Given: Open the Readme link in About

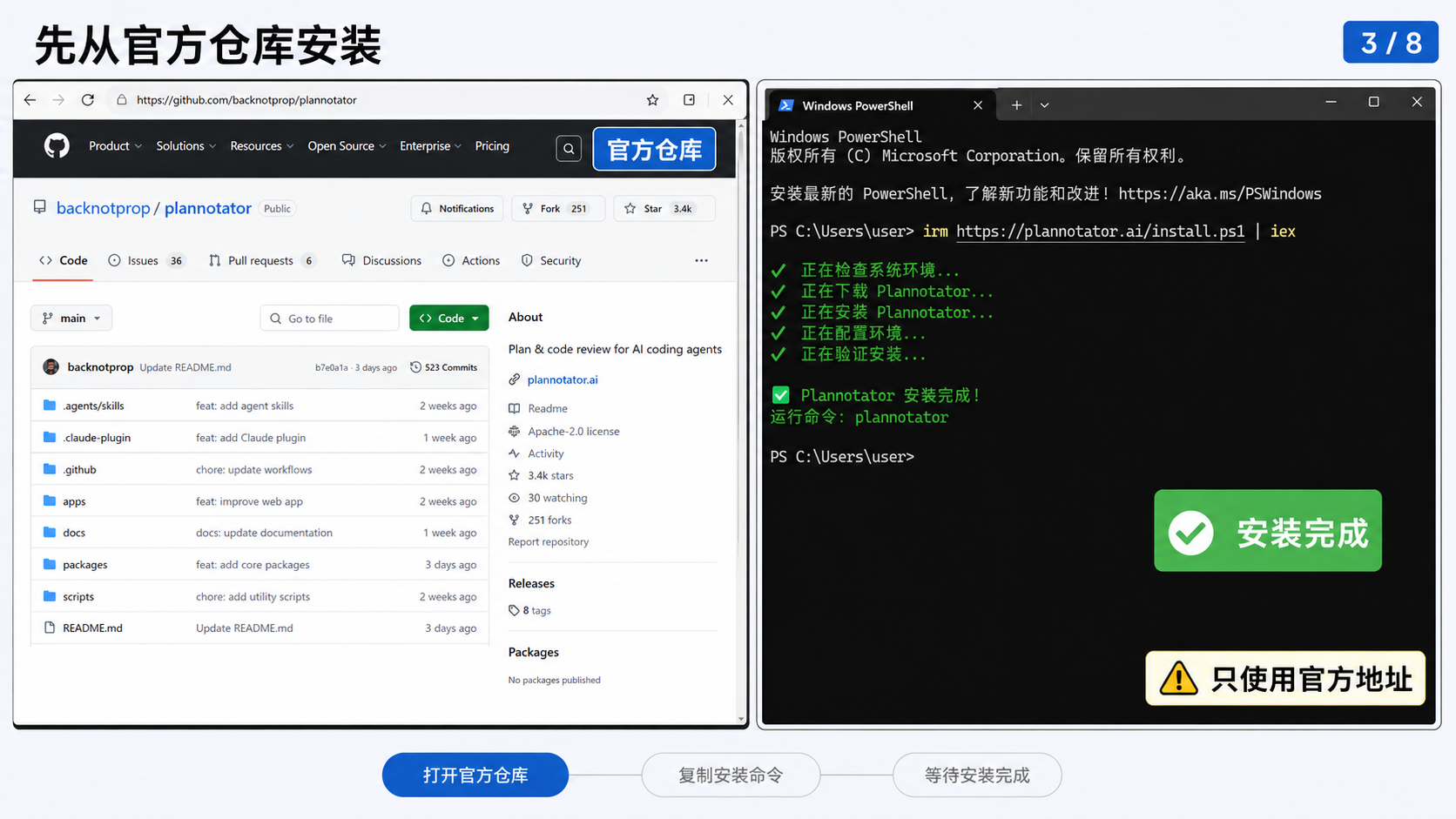Looking at the screenshot, I should click(x=548, y=408).
